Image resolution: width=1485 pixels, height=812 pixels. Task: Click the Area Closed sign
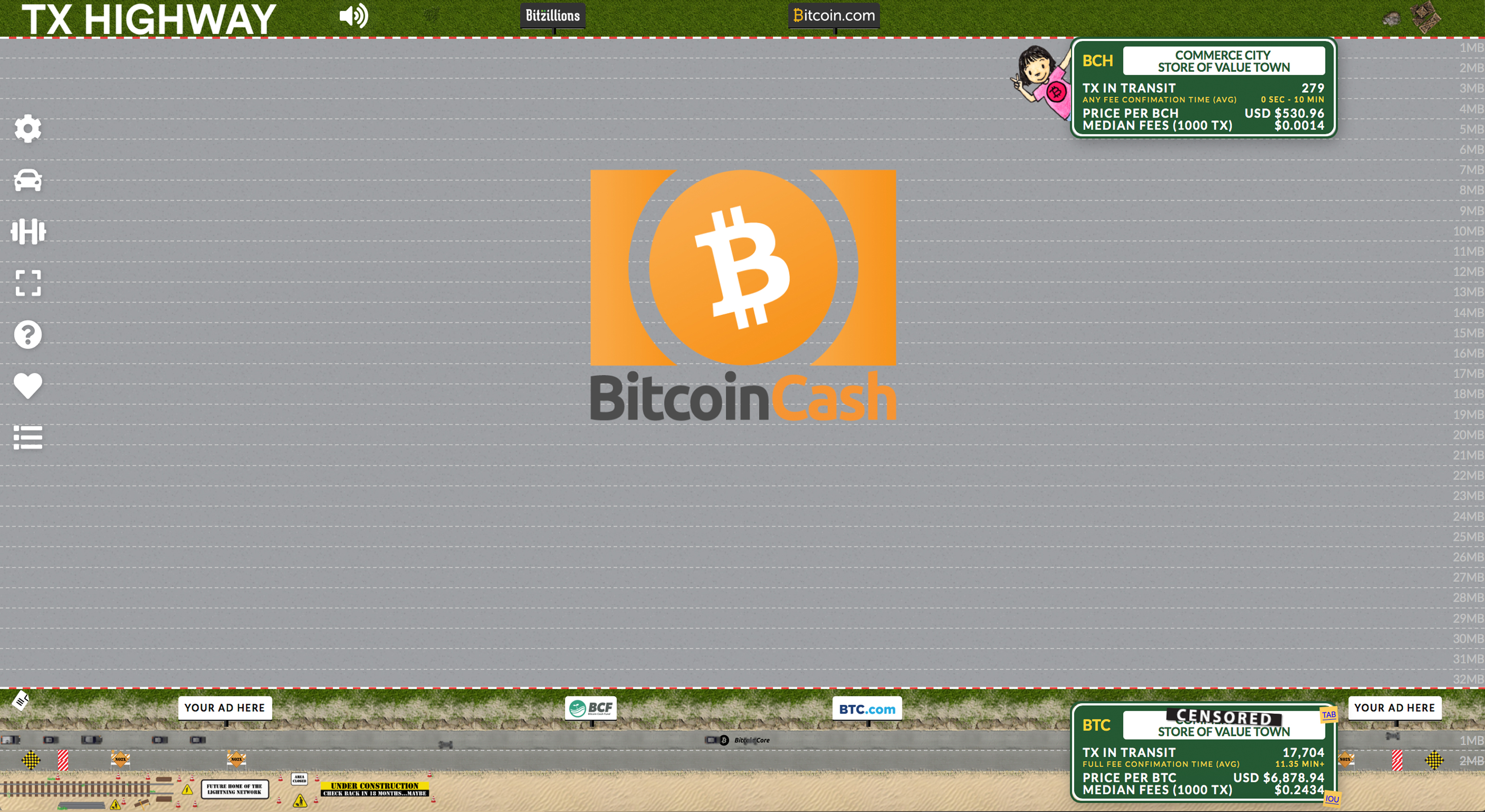tap(299, 779)
